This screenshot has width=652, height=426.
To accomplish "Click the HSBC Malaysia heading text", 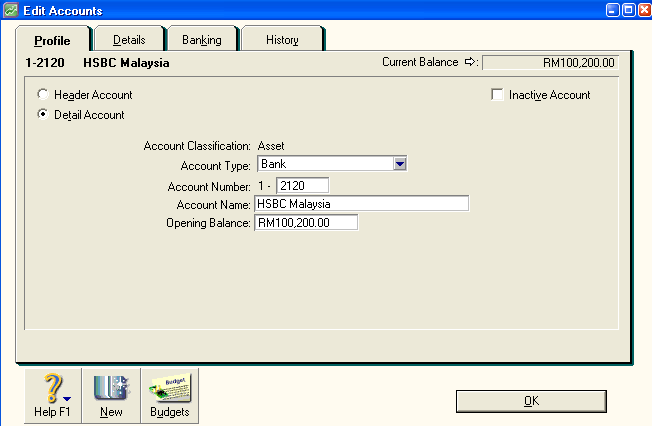I will (x=126, y=63).
